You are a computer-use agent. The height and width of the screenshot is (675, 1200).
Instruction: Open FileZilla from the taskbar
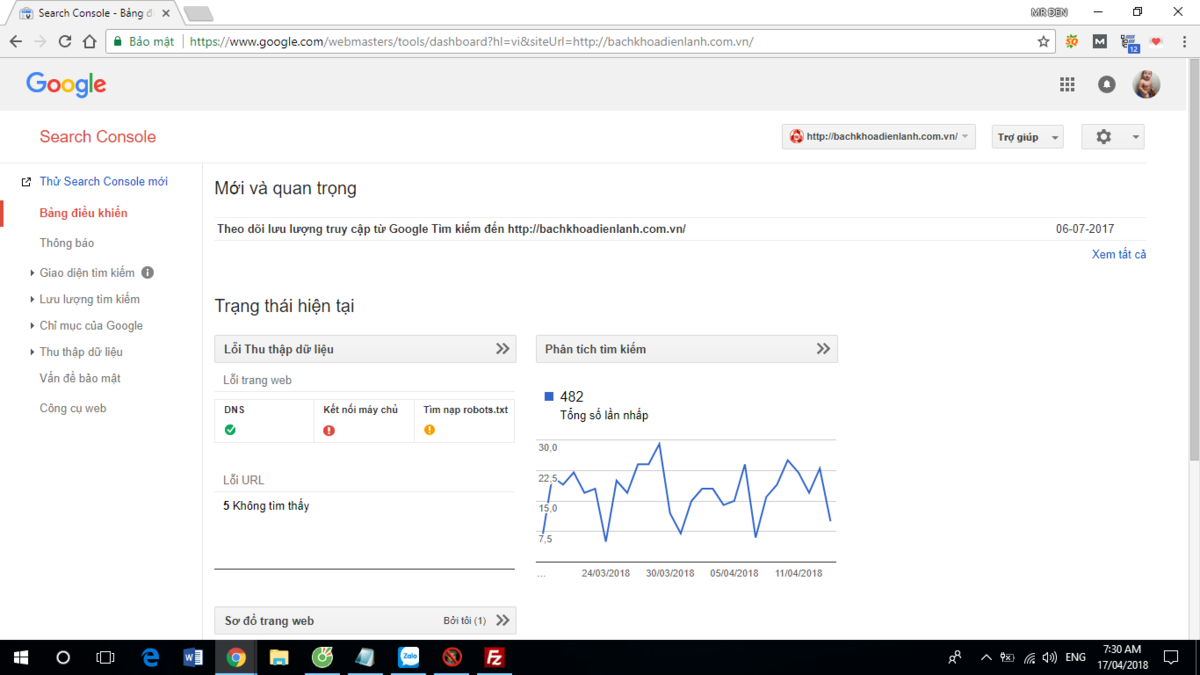pos(494,657)
